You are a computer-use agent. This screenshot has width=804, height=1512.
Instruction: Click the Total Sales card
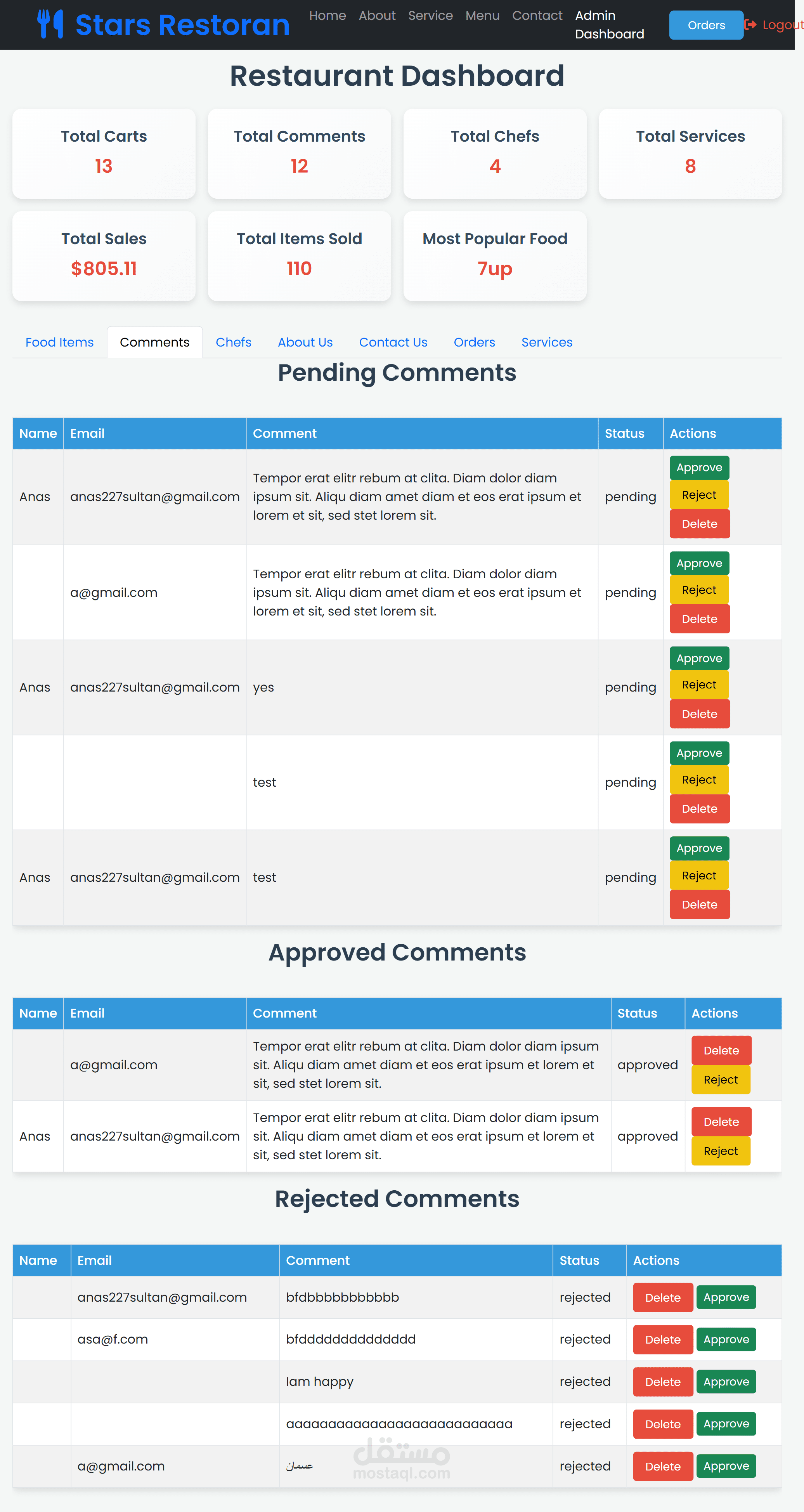point(104,257)
